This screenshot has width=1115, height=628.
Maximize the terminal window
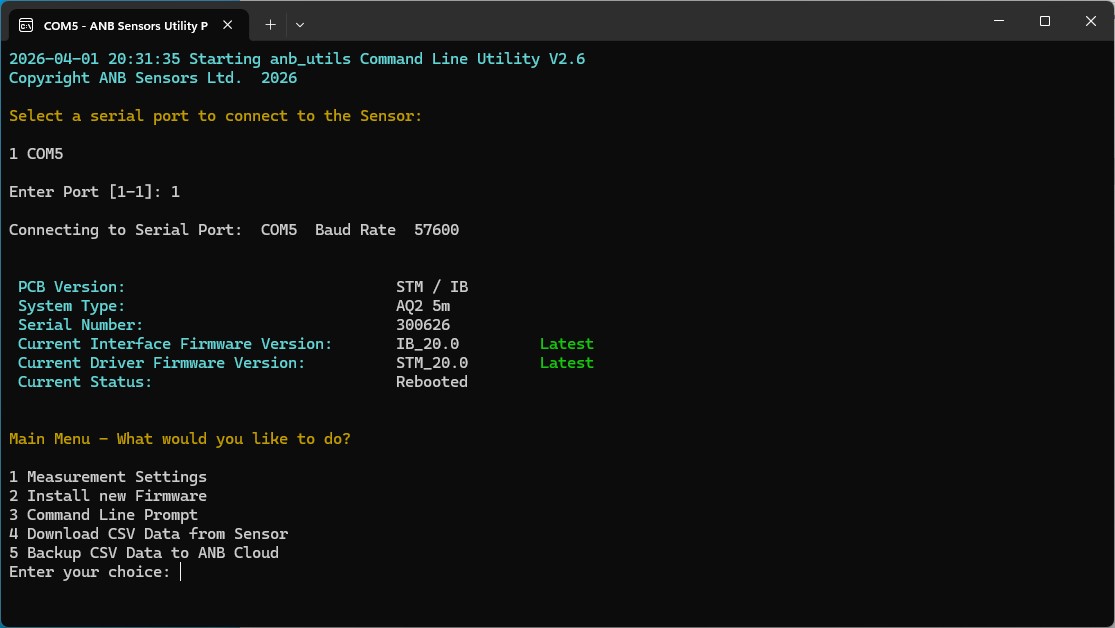coord(1044,21)
